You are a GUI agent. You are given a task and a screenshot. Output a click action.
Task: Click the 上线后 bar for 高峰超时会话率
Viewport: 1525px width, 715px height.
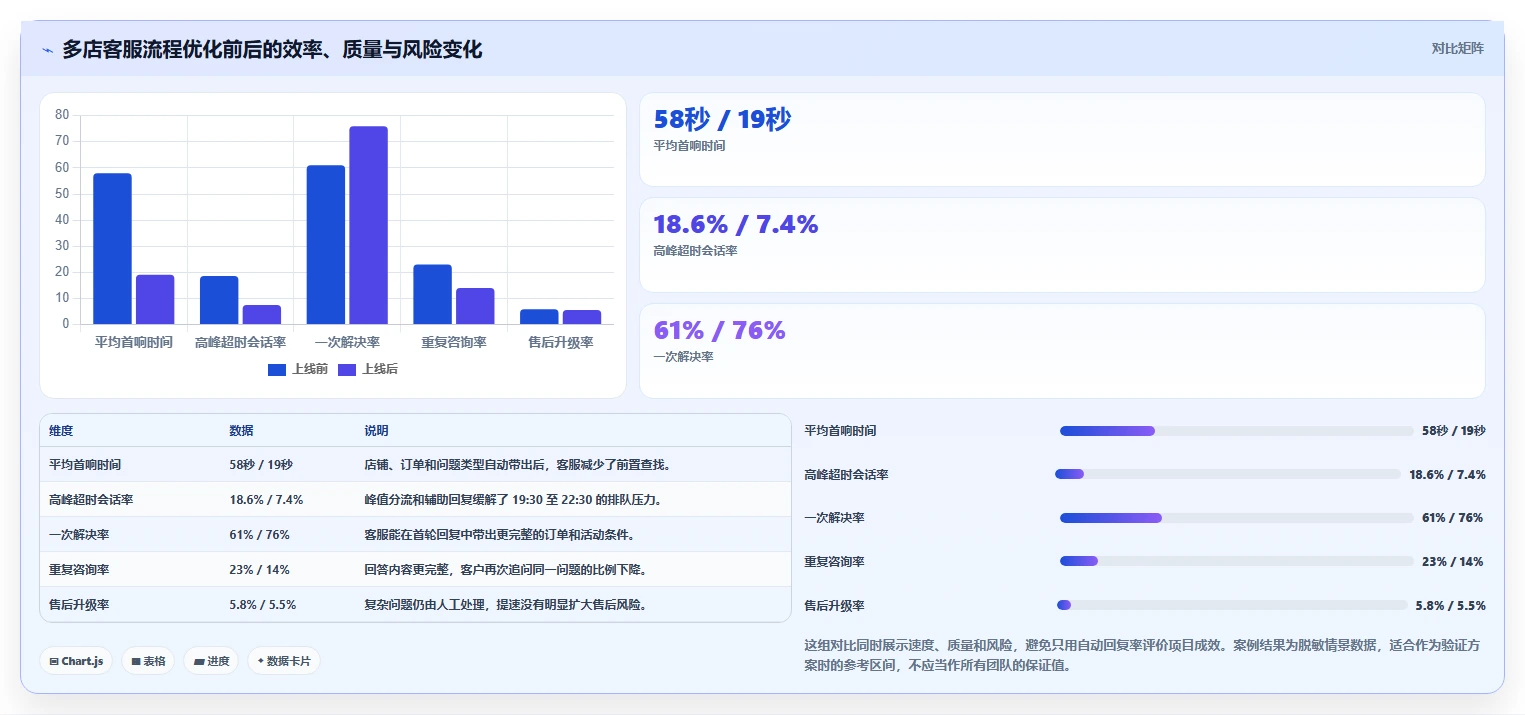point(262,315)
